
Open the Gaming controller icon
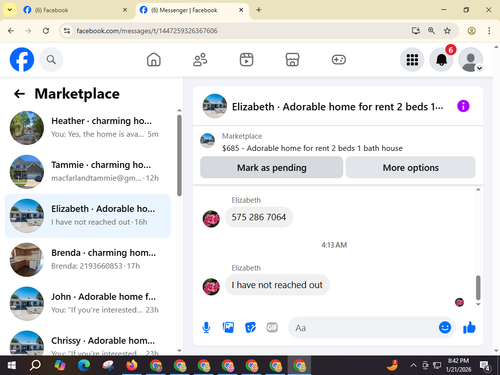[x=339, y=60]
